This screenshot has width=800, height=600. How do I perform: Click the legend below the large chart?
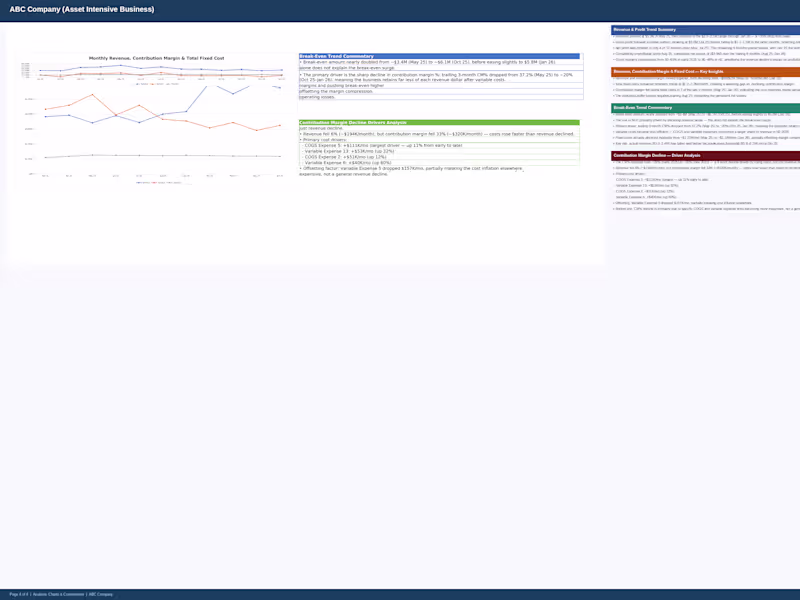click(x=159, y=182)
